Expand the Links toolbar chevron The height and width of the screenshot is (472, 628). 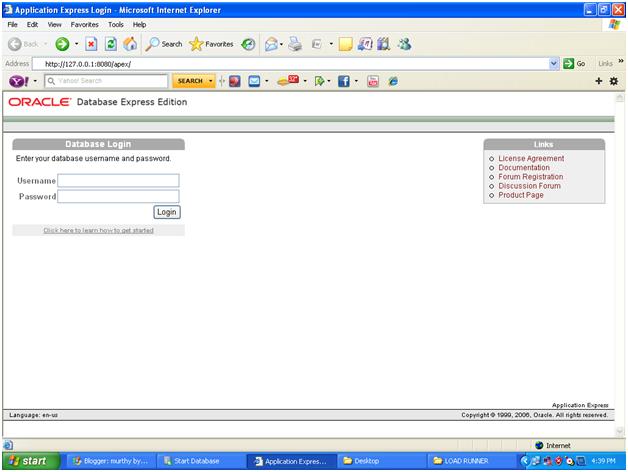point(621,61)
